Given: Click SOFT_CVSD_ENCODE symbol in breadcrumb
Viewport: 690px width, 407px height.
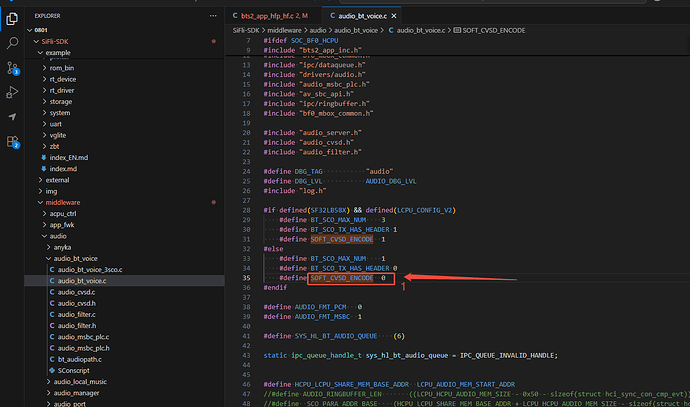Looking at the screenshot, I should point(493,32).
